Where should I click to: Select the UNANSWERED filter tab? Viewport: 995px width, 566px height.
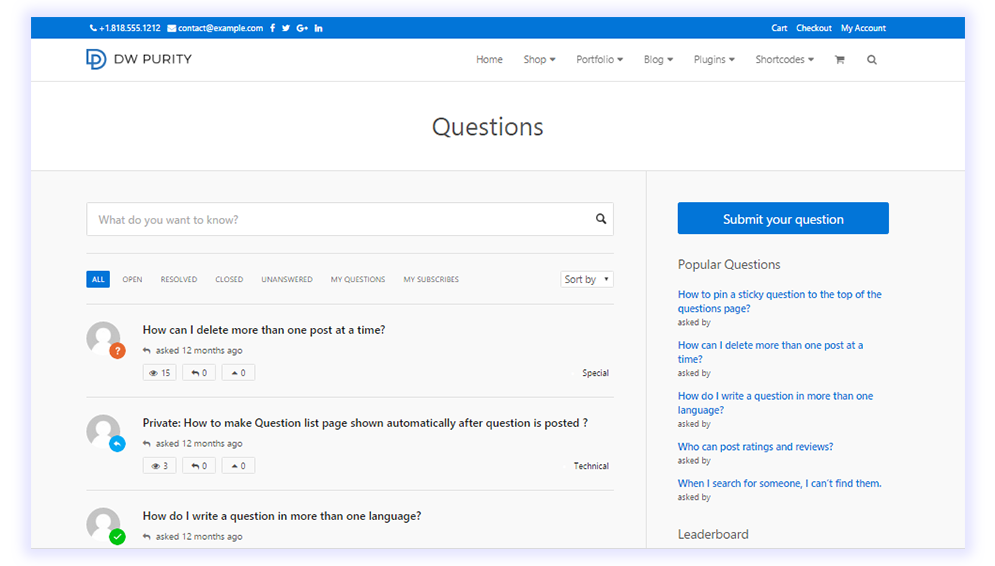tap(287, 279)
